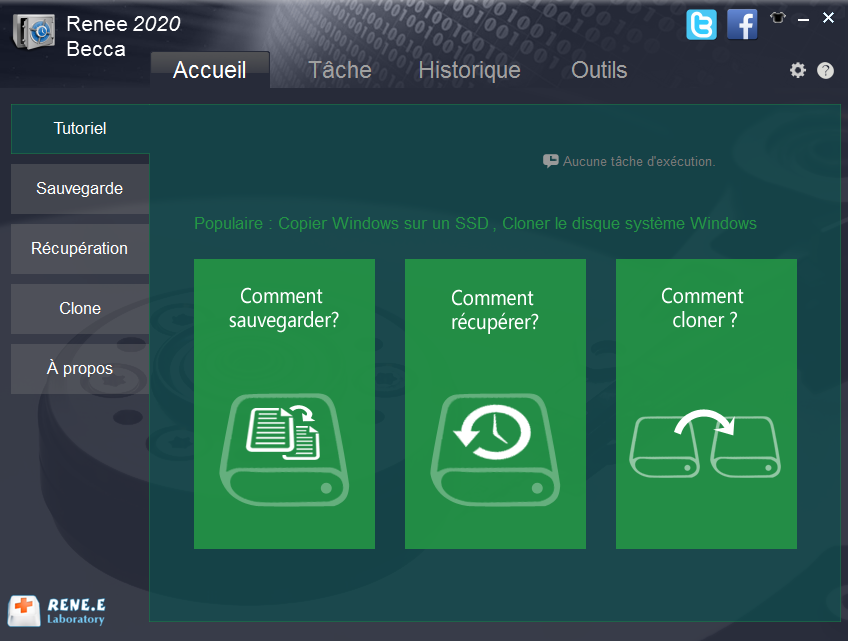
Task: Click the speech bubble status icon
Action: pos(551,161)
